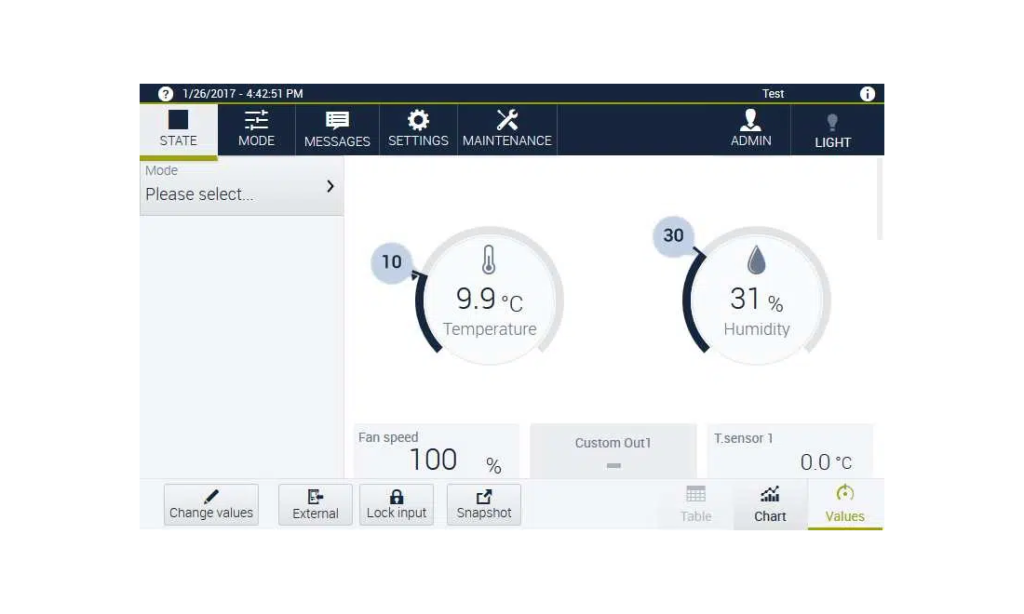
Task: Click the humidity setpoint bubble 30
Action: pos(673,236)
